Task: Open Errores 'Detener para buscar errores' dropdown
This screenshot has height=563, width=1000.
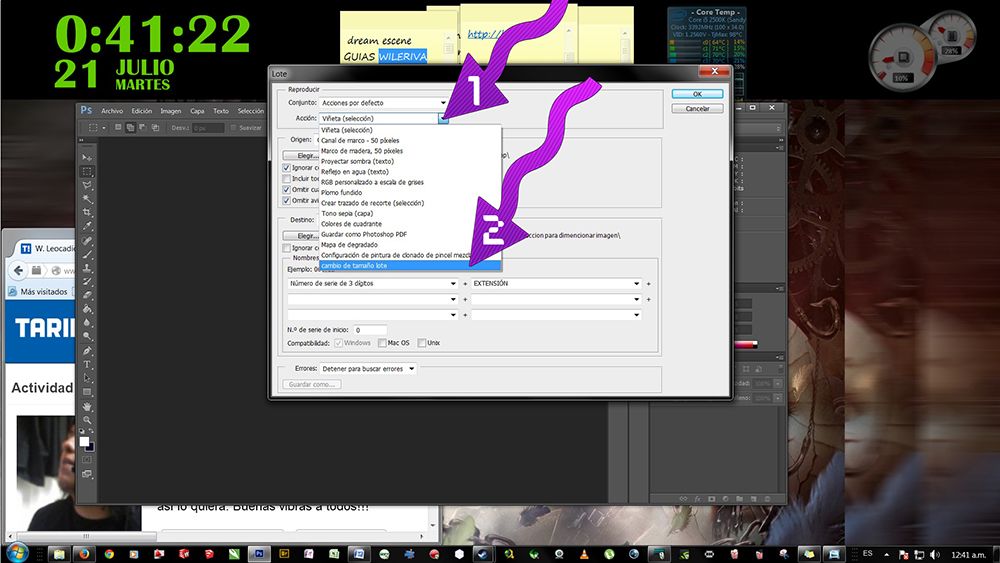Action: tap(367, 369)
